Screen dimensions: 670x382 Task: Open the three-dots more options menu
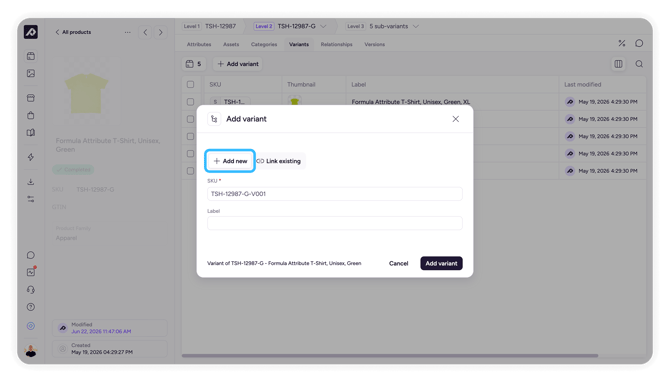127,32
